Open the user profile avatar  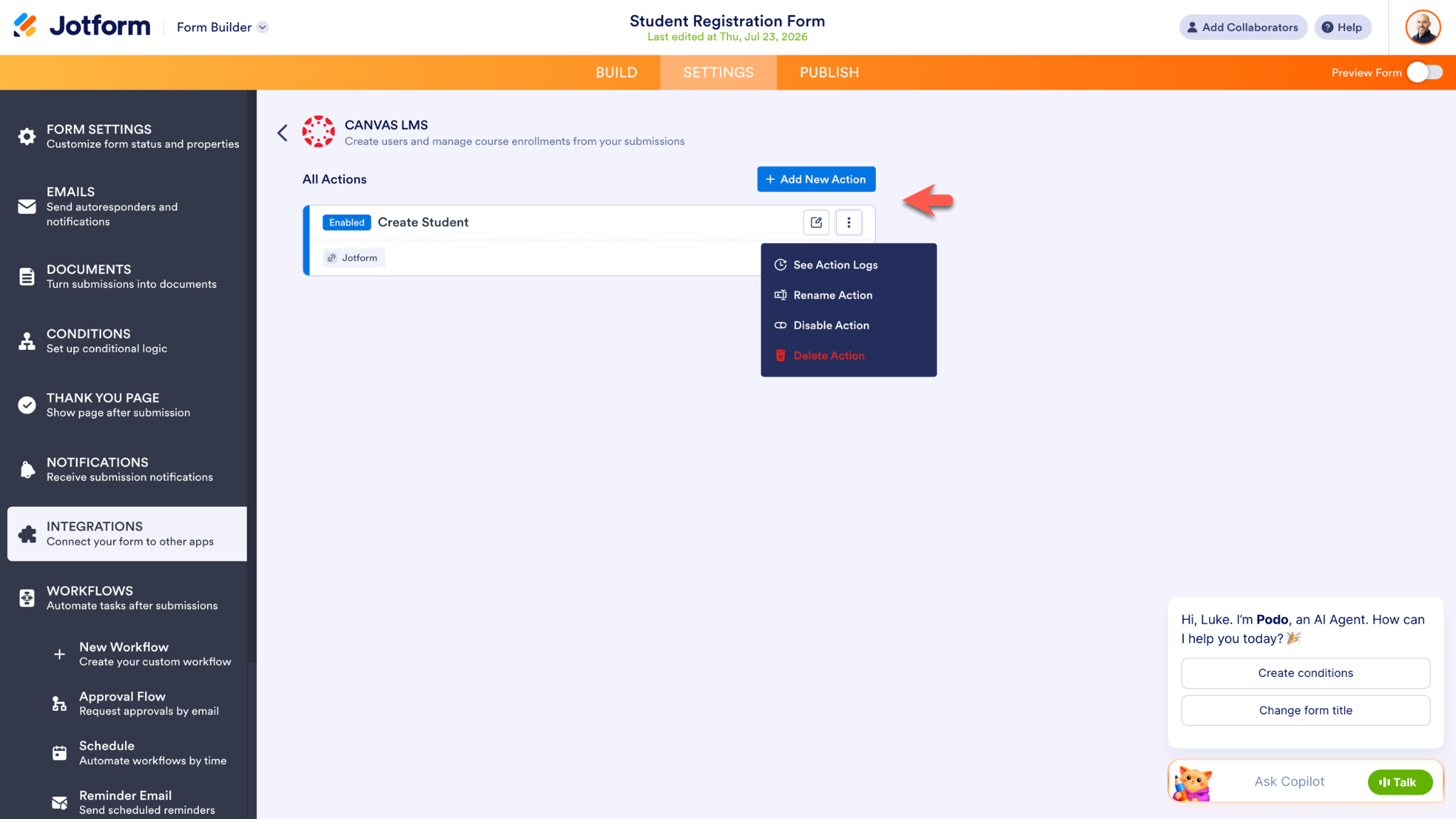tap(1423, 27)
